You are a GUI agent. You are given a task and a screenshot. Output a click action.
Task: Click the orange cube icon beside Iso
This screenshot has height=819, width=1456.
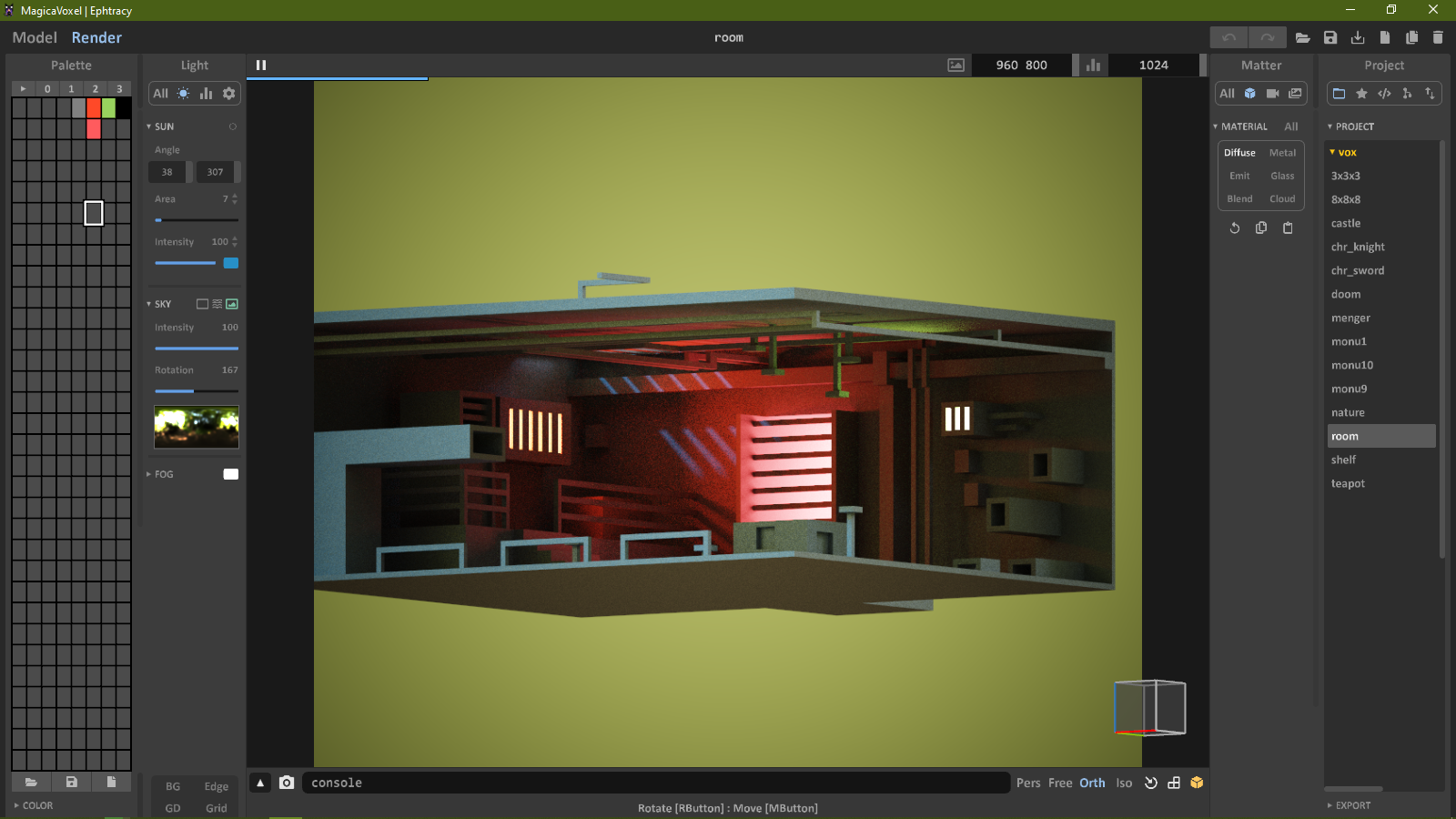point(1197,783)
